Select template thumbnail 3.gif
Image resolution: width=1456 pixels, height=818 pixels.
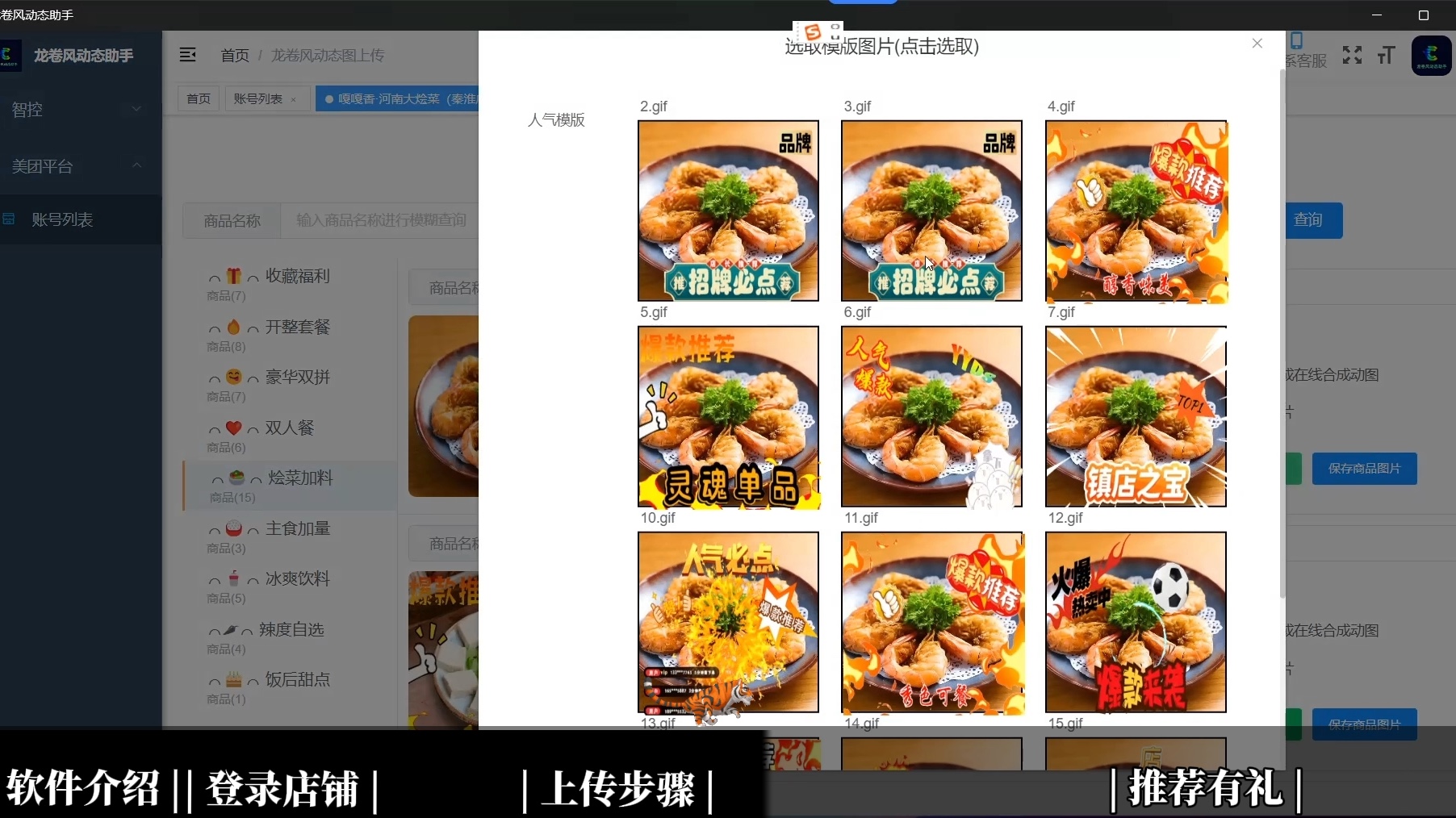(931, 211)
